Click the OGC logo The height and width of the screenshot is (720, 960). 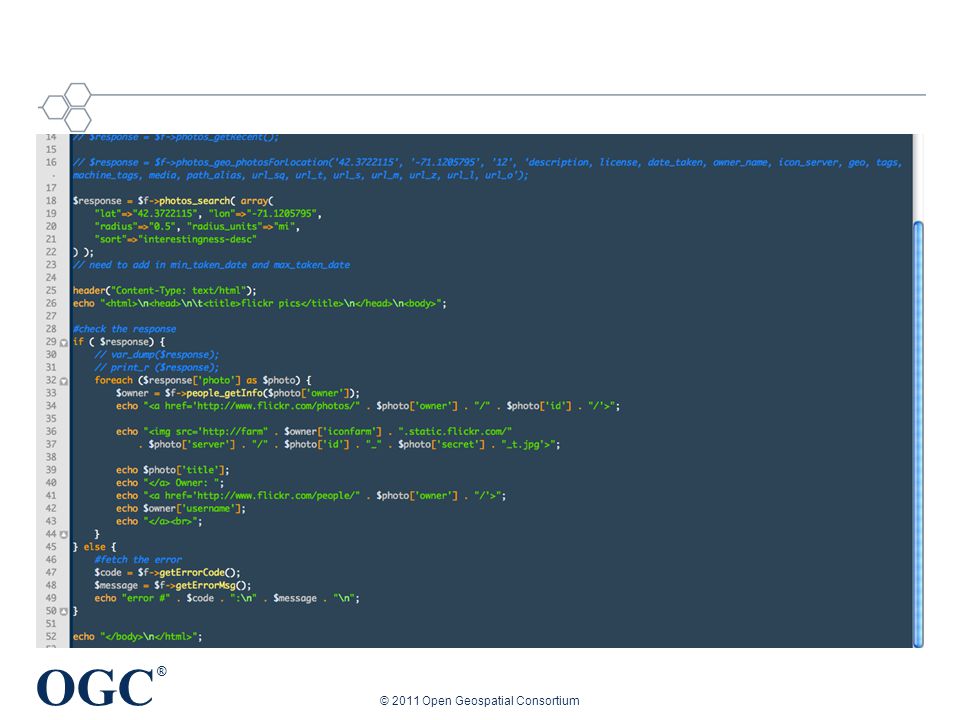tap(101, 687)
